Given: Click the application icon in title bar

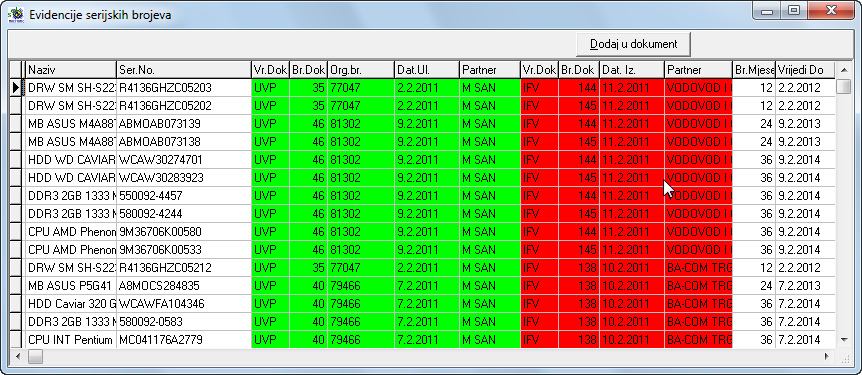Looking at the screenshot, I should pos(15,15).
